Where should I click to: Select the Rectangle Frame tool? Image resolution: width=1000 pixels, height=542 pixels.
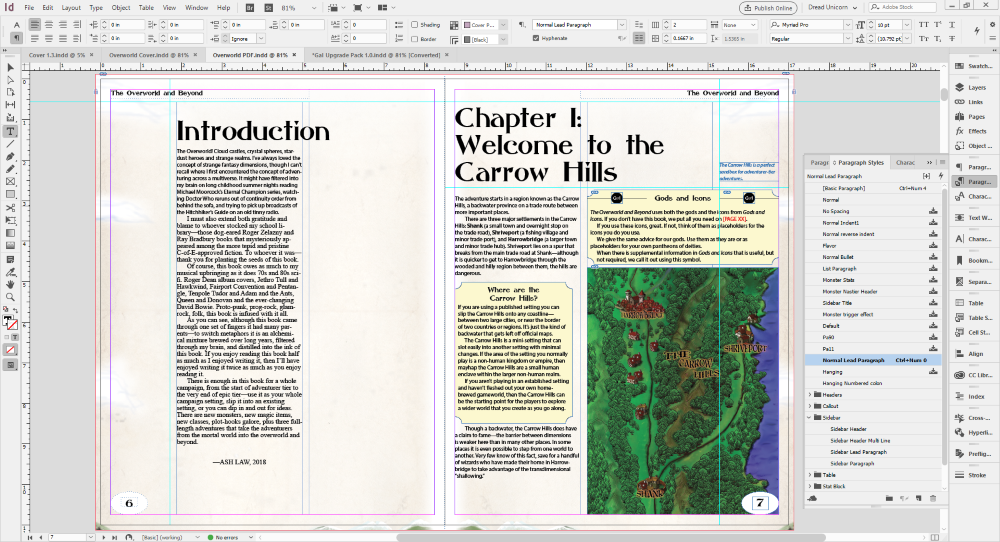[10, 182]
